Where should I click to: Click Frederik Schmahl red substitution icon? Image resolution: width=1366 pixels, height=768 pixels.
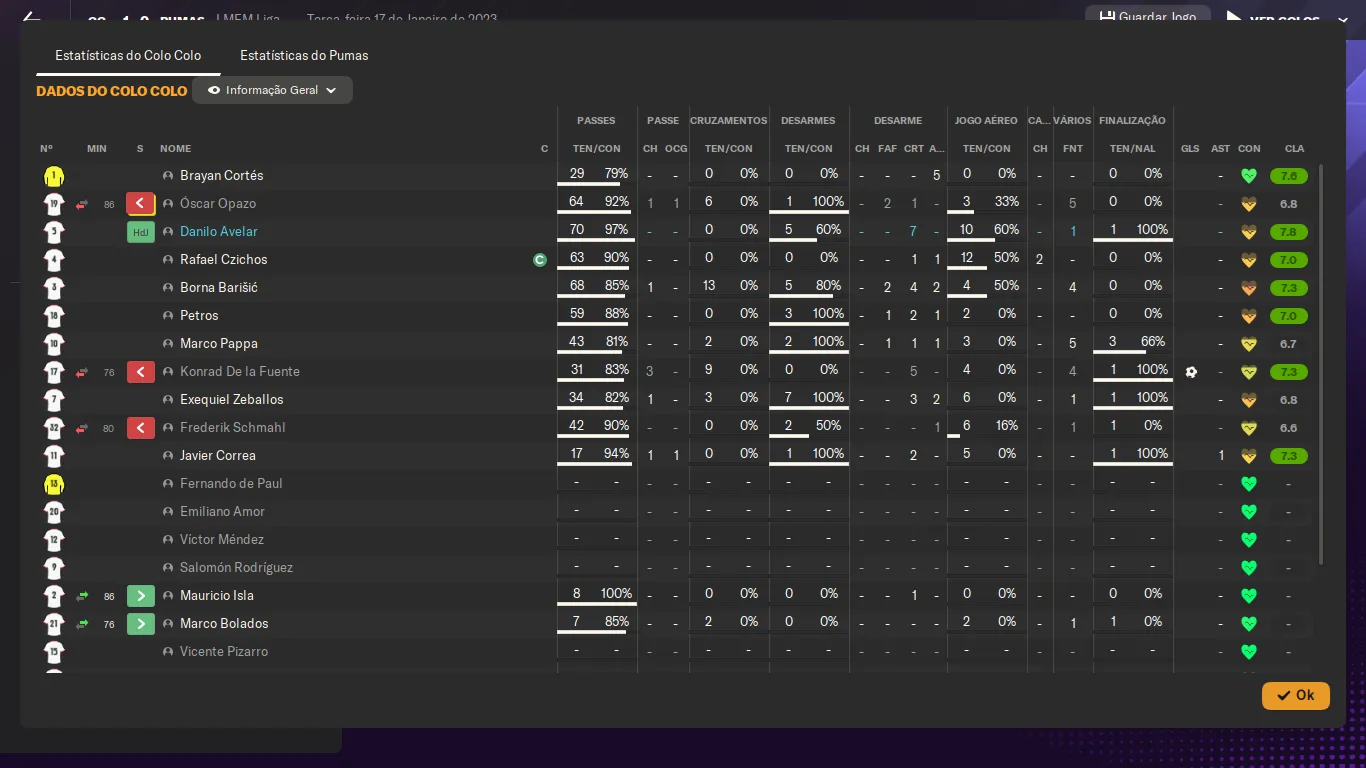140,428
